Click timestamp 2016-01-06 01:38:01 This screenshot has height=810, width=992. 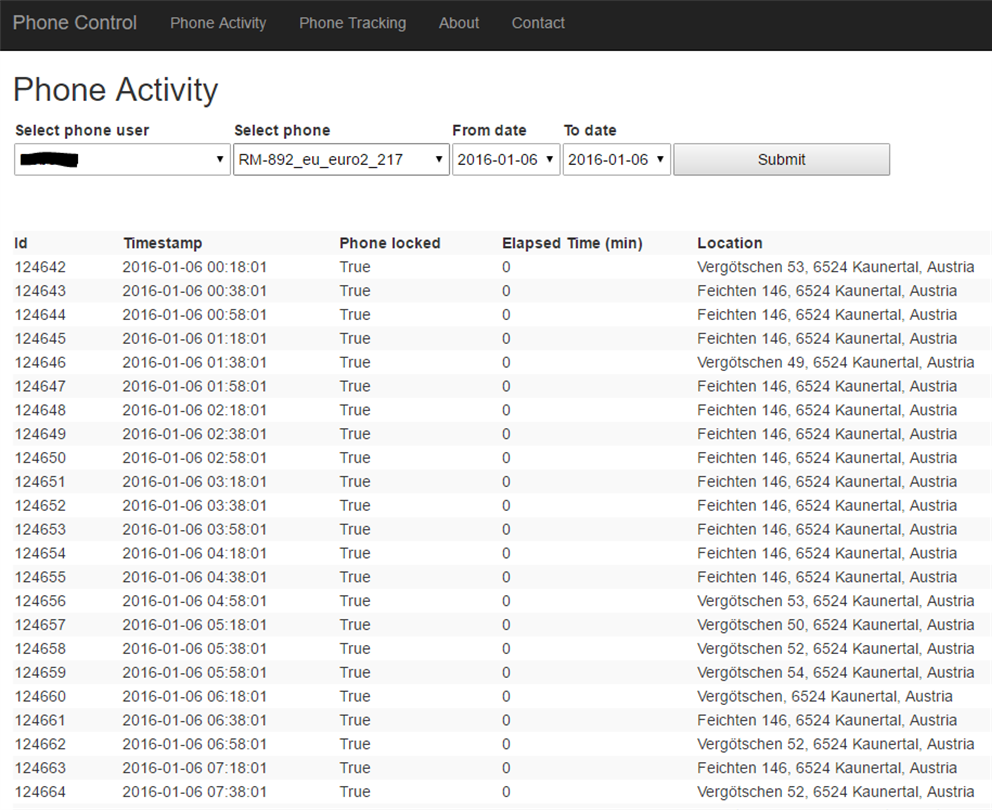(x=195, y=362)
